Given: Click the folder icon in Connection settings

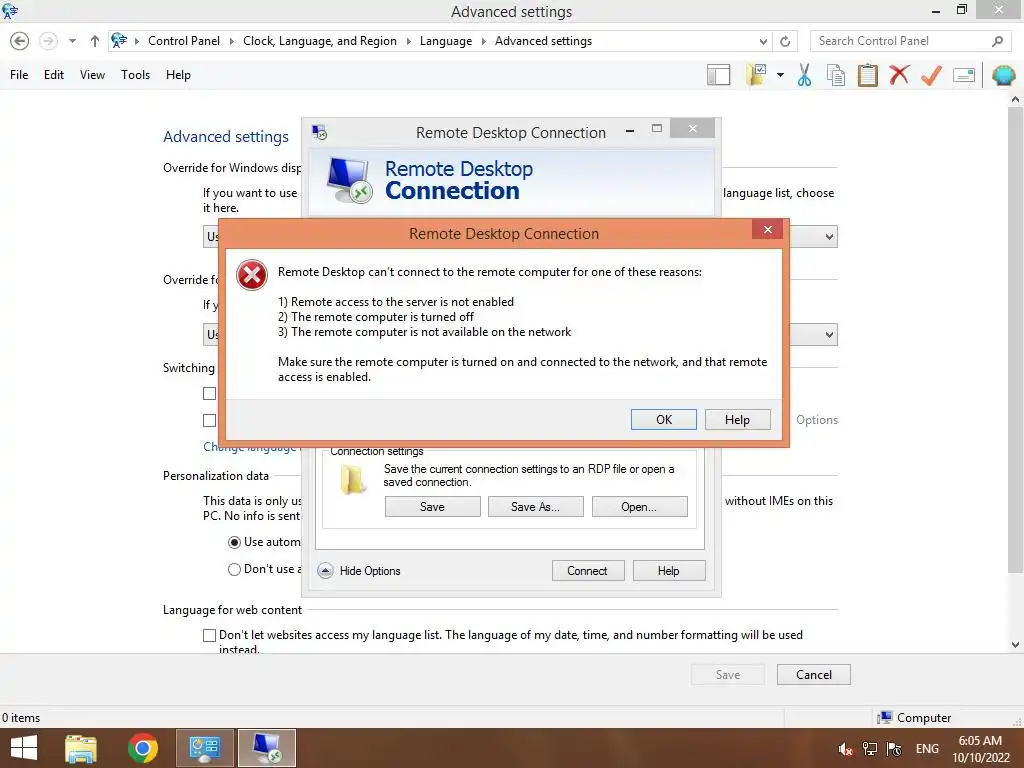Looking at the screenshot, I should (x=353, y=481).
